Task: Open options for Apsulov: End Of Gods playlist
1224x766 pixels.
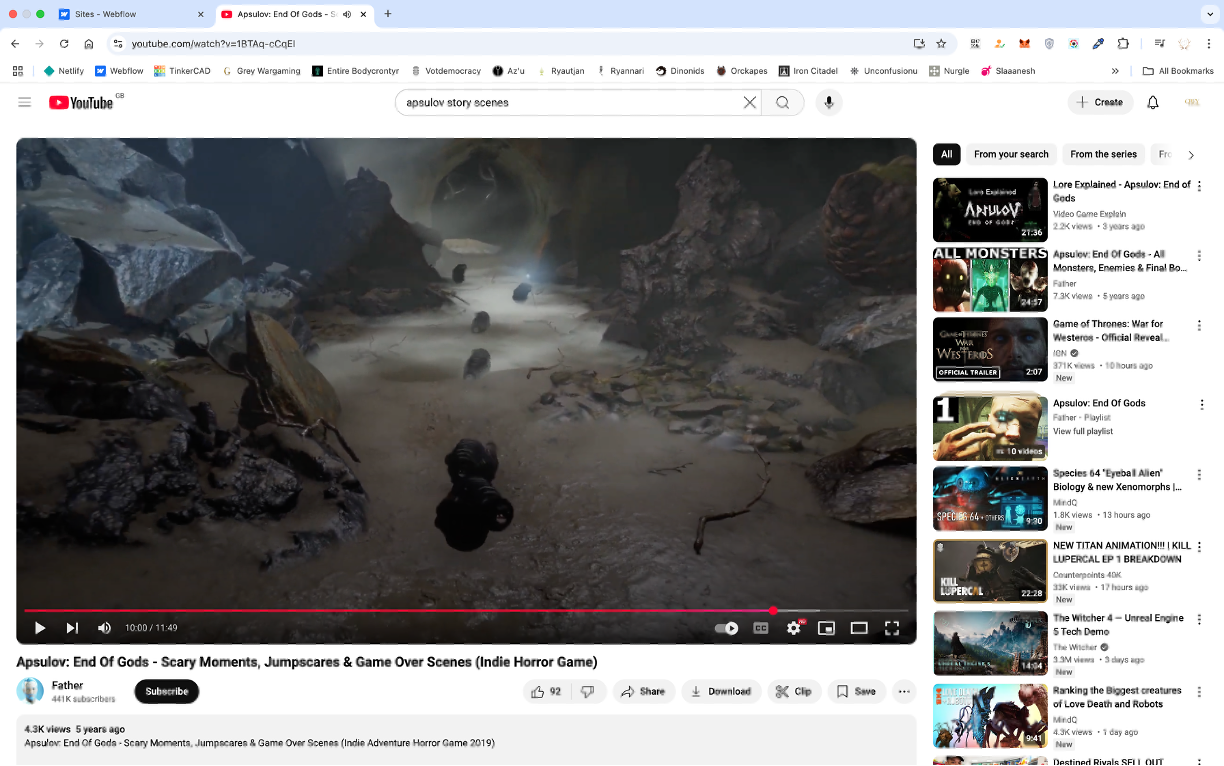Action: (1201, 404)
